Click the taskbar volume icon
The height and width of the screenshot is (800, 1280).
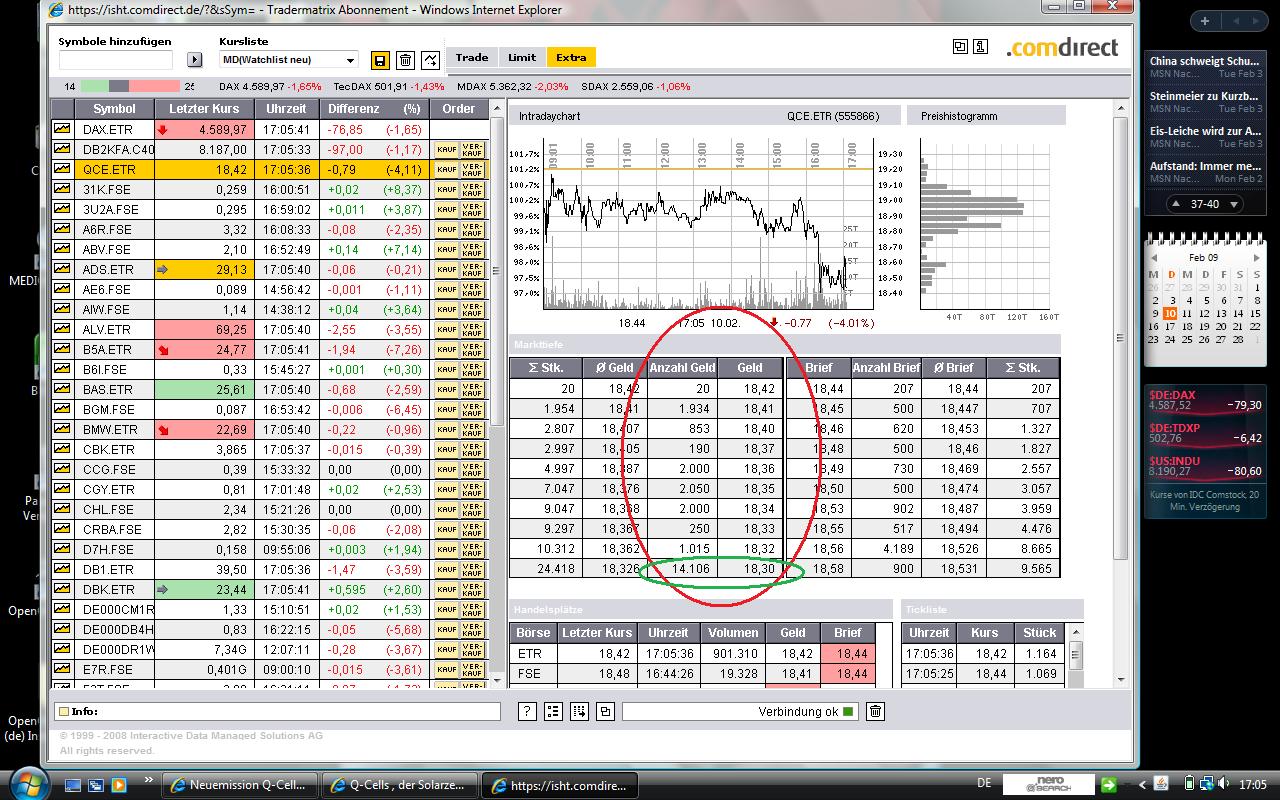click(1225, 784)
